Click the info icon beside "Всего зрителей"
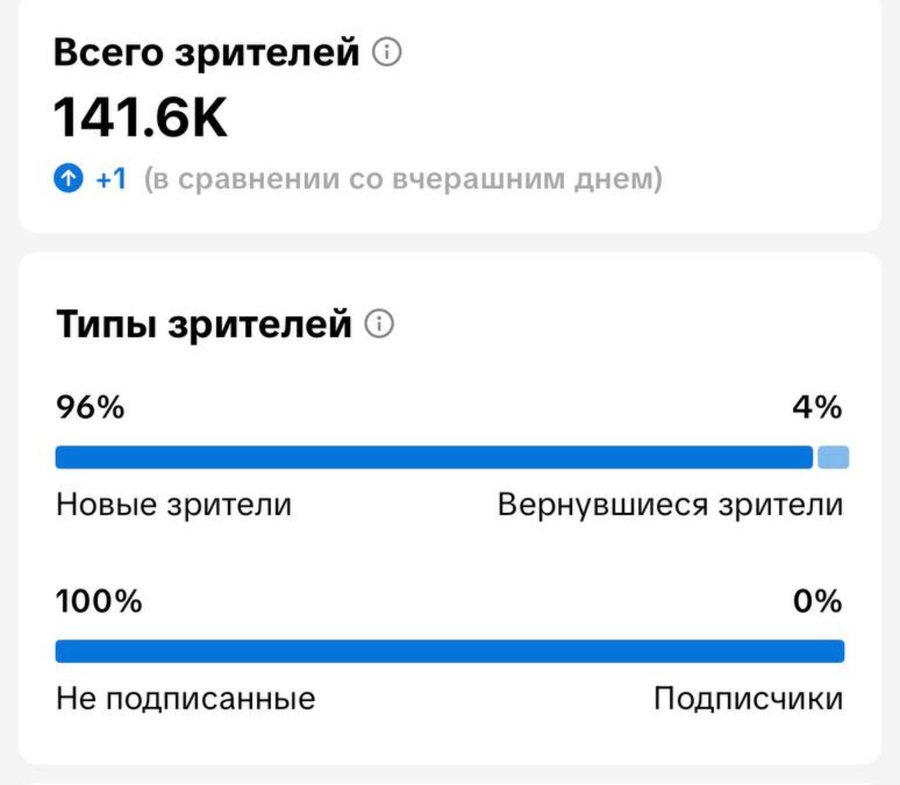Viewport: 900px width, 785px height. [x=387, y=53]
